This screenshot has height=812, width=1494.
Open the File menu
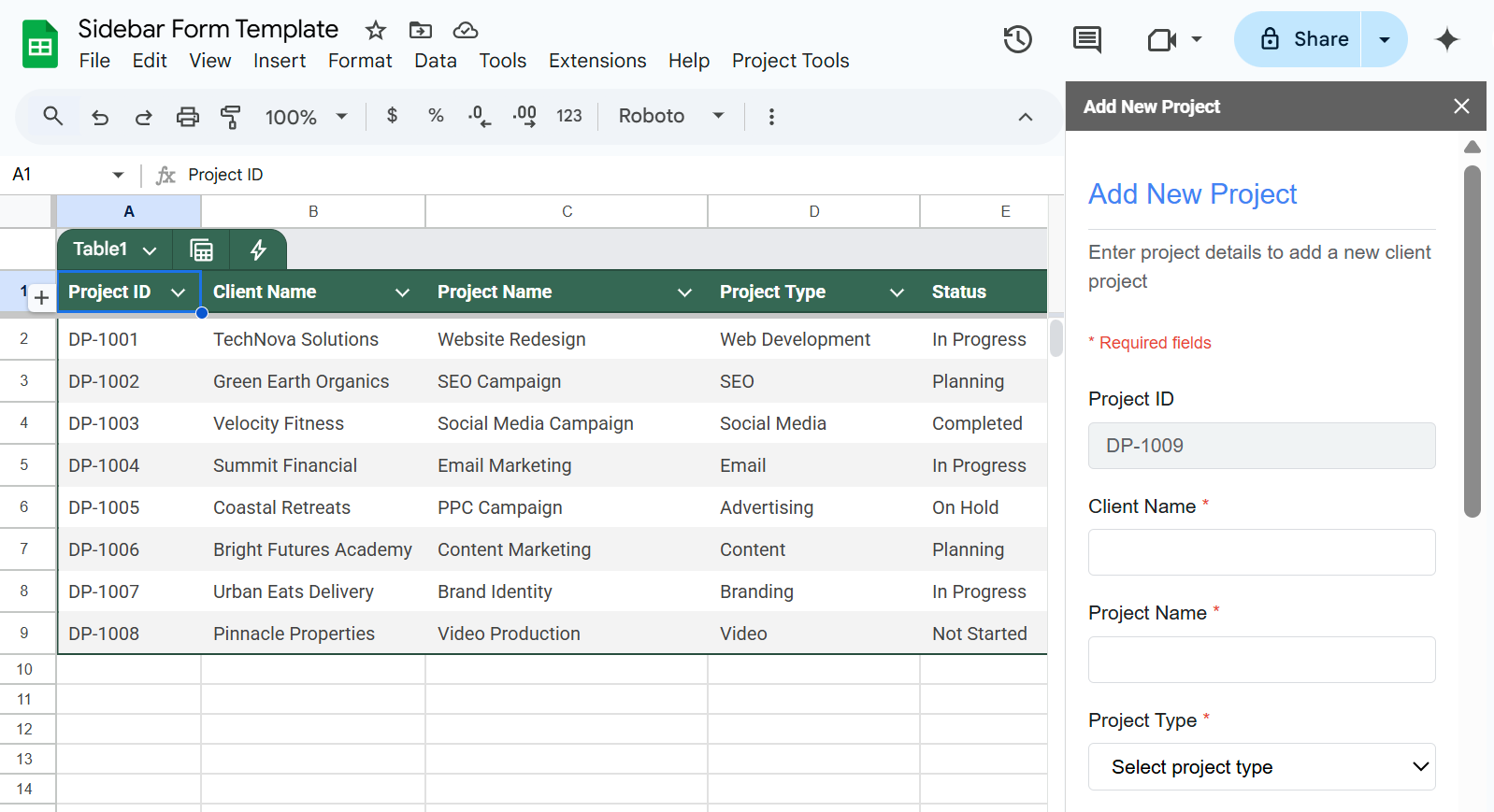click(94, 61)
